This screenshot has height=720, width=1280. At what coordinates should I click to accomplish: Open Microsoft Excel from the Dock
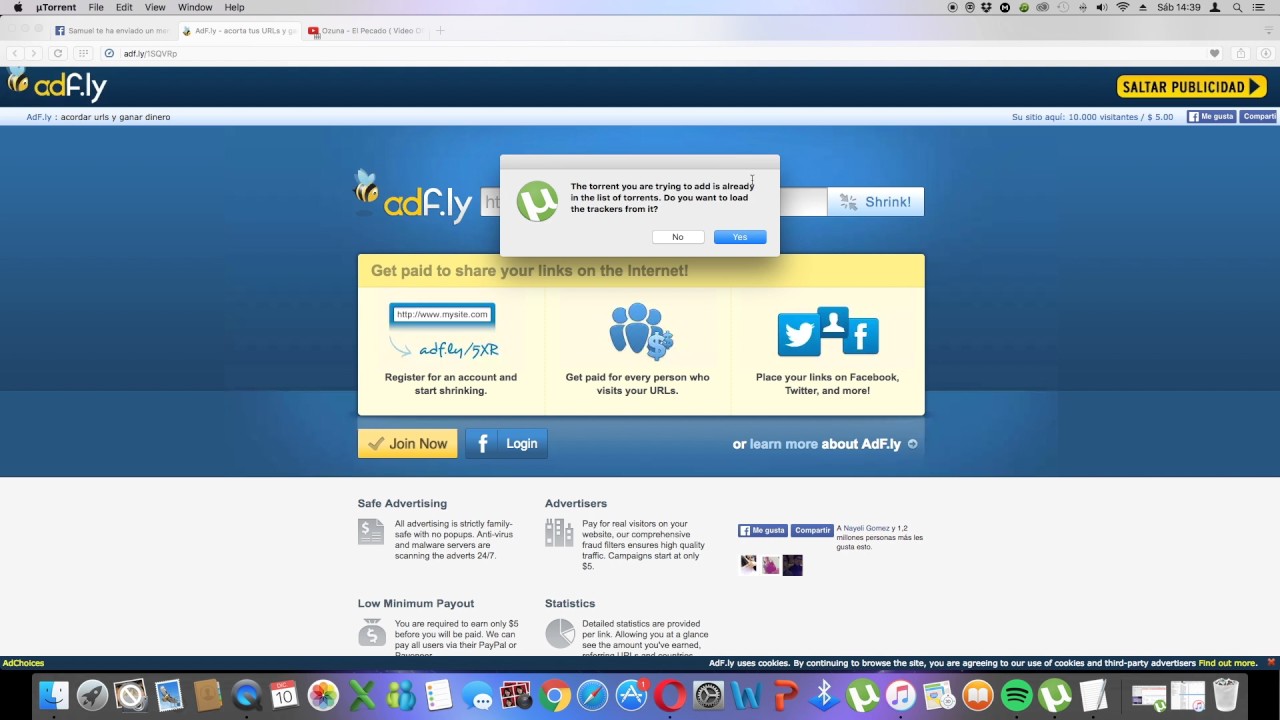point(362,695)
